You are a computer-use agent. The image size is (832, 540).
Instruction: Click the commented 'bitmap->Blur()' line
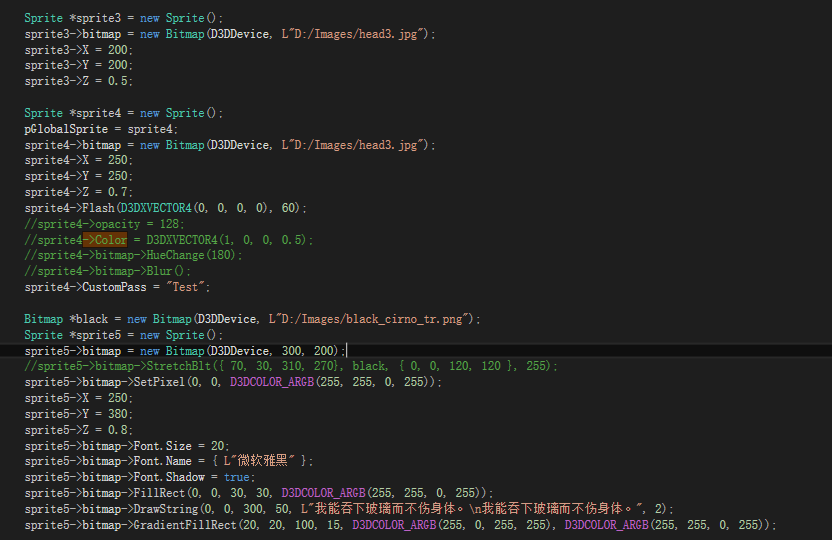pos(107,271)
